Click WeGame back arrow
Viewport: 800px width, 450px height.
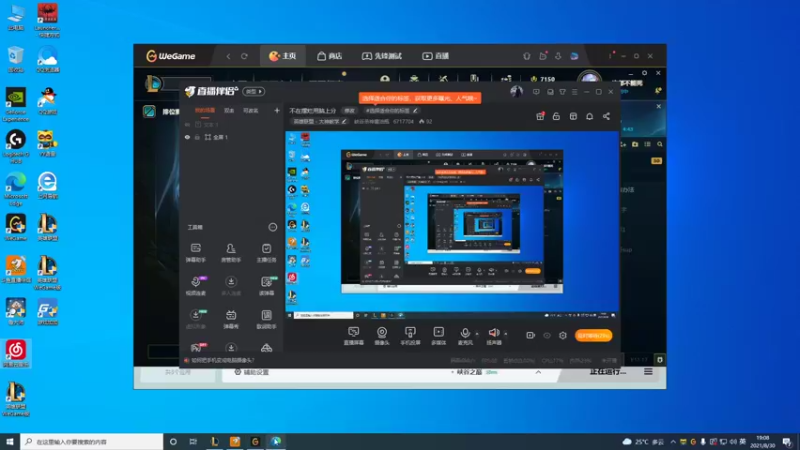click(x=229, y=56)
